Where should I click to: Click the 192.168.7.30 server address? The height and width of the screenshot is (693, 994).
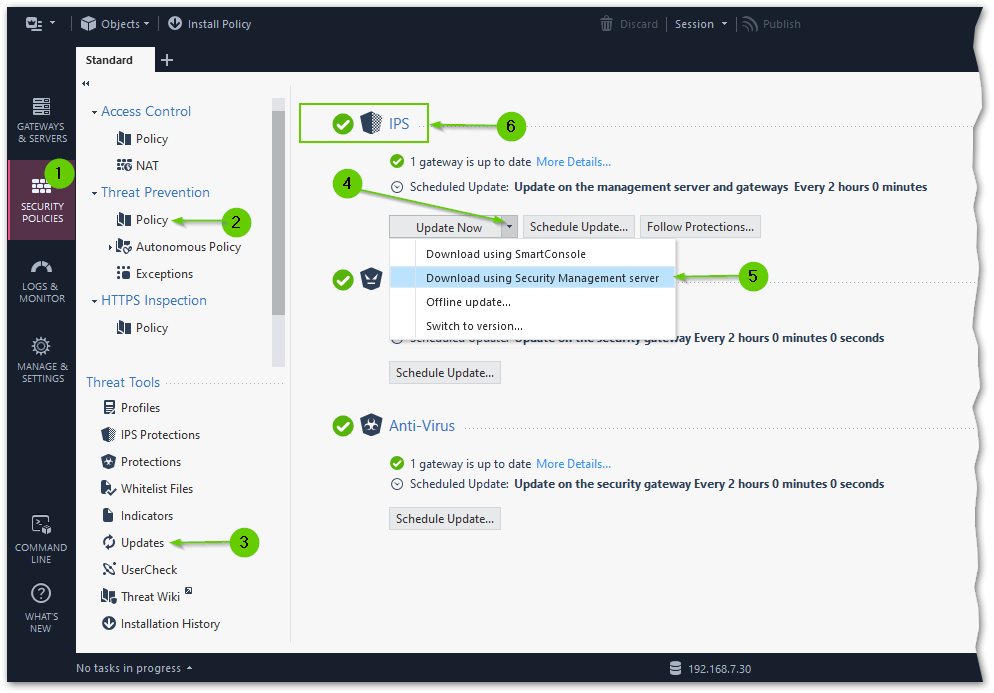point(720,669)
